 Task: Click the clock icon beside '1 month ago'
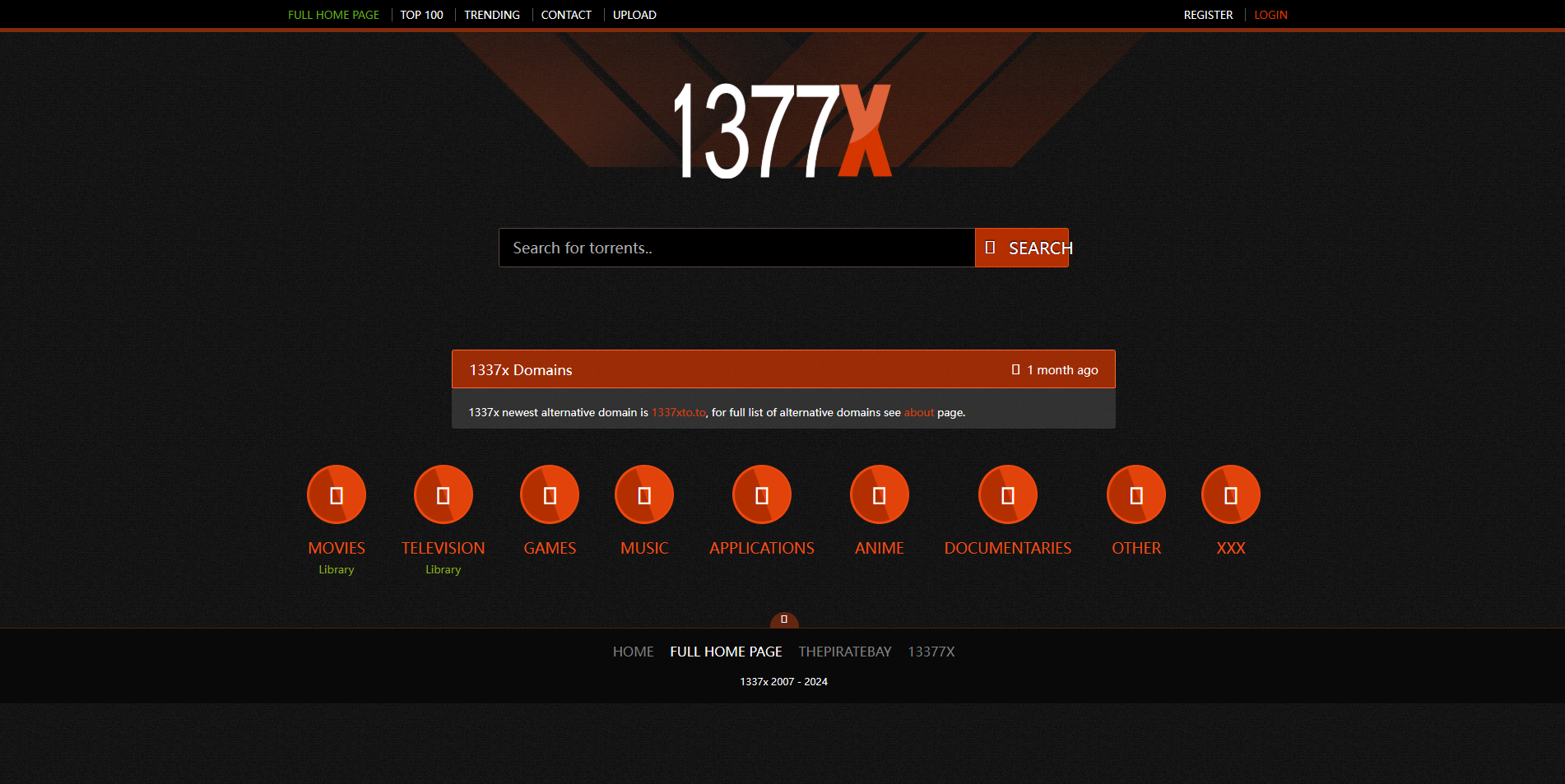click(x=1015, y=370)
